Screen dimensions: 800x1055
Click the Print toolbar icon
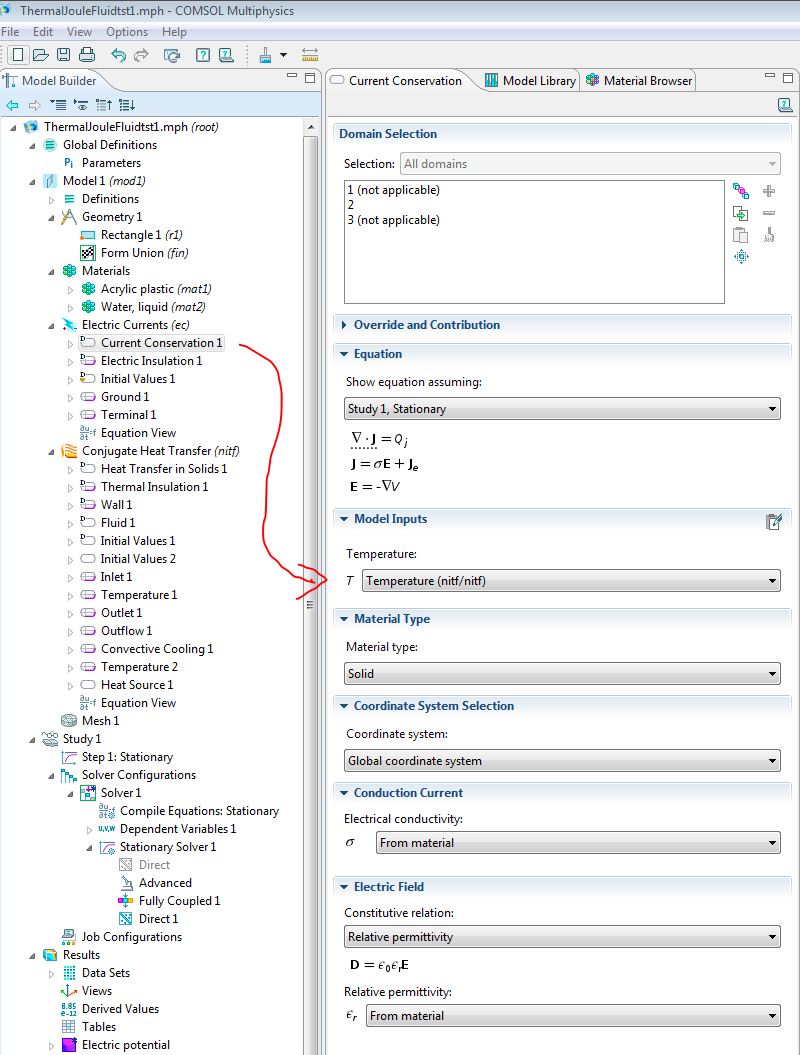click(x=86, y=55)
